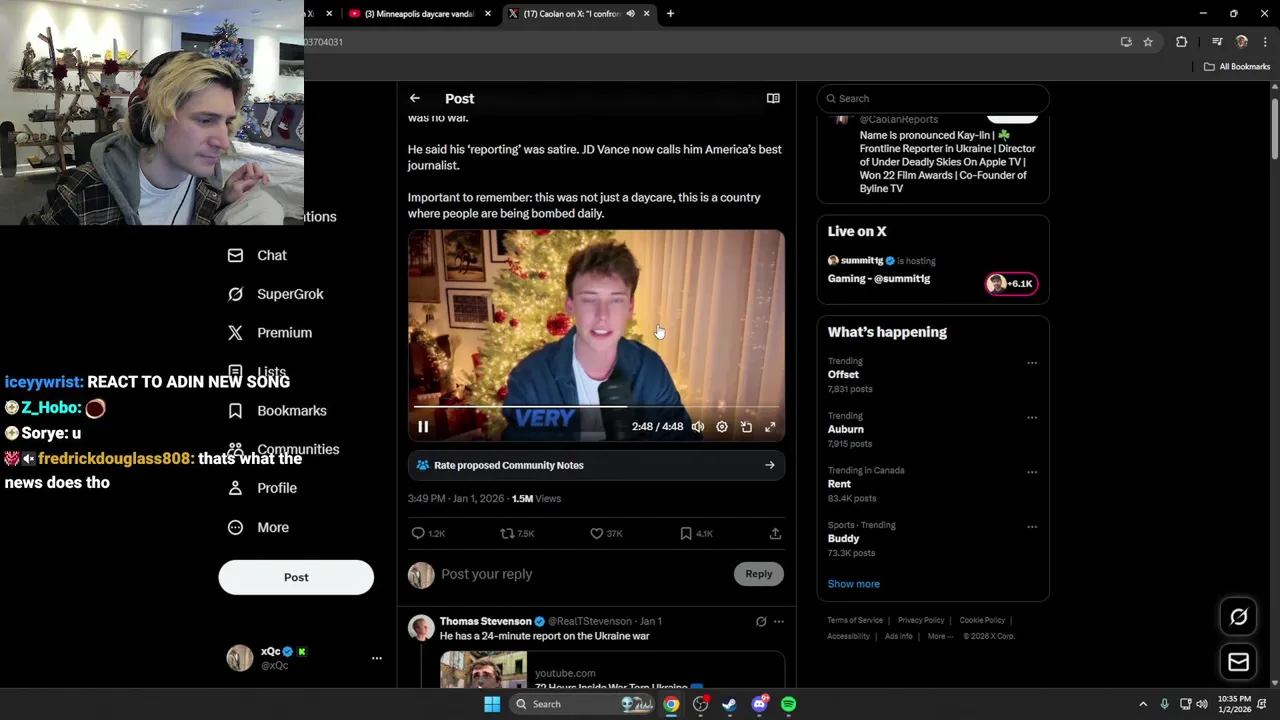Viewport: 1280px width, 720px height.
Task: Open more options for Auburn trend
Action: pos(1032,418)
